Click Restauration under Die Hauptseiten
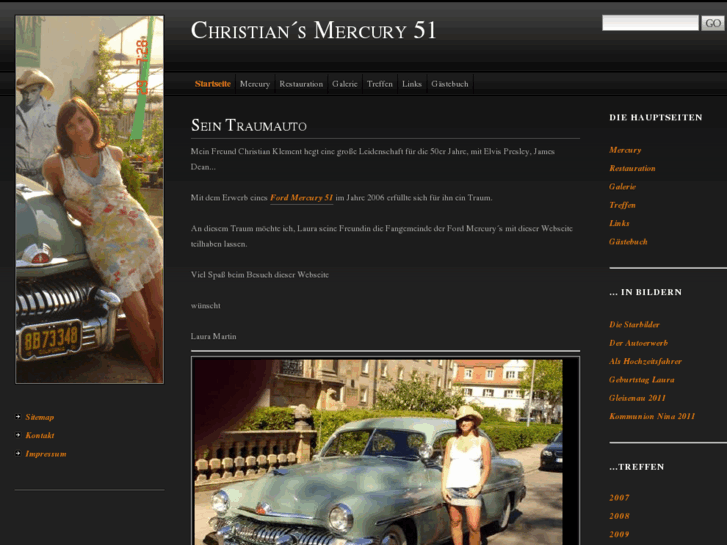 pos(632,168)
